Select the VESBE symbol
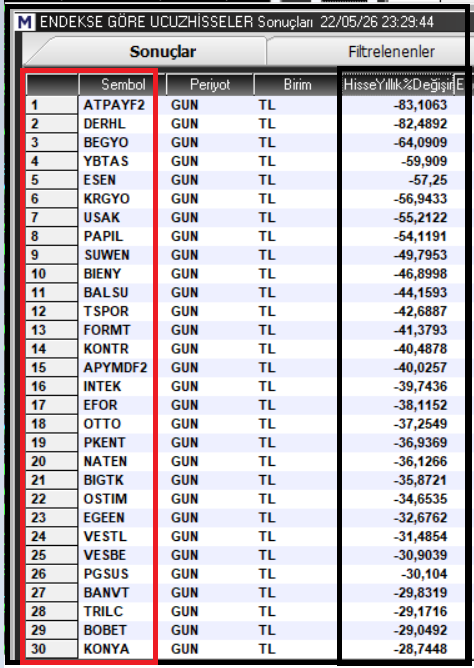The width and height of the screenshot is (474, 668). (105, 555)
